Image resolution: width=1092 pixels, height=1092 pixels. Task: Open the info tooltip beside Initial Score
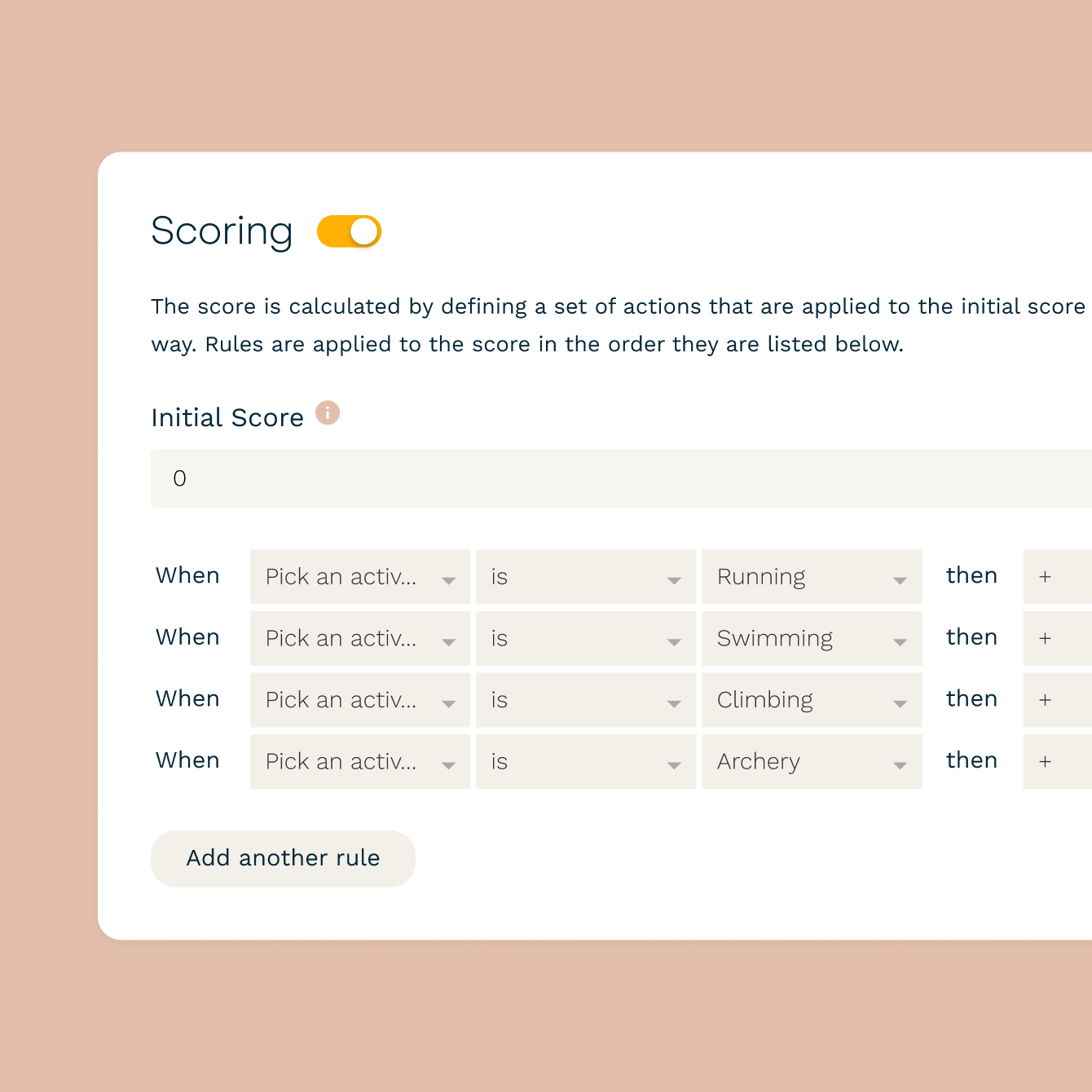(x=328, y=413)
